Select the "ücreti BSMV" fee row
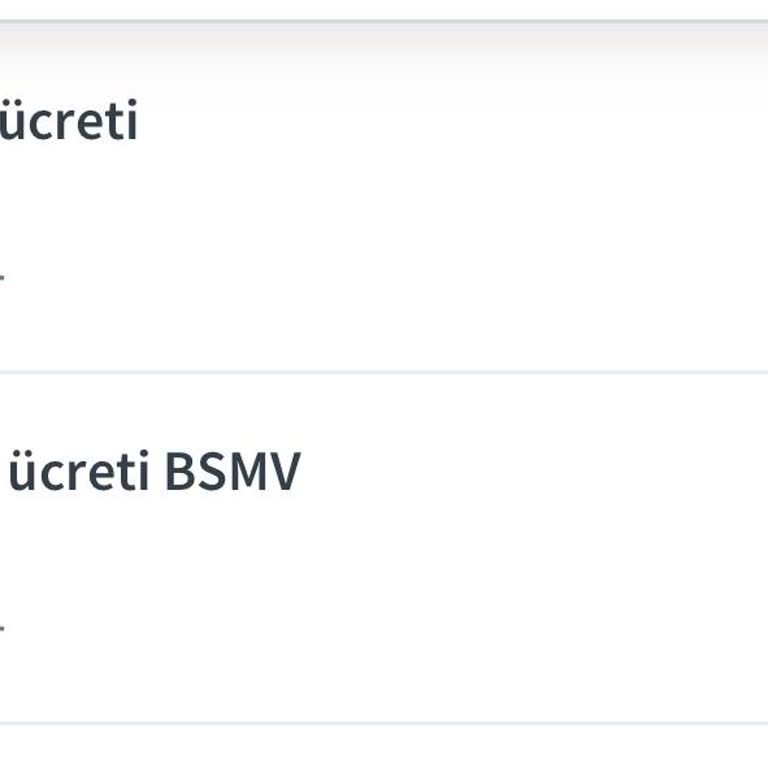This screenshot has height=768, width=768. point(384,548)
